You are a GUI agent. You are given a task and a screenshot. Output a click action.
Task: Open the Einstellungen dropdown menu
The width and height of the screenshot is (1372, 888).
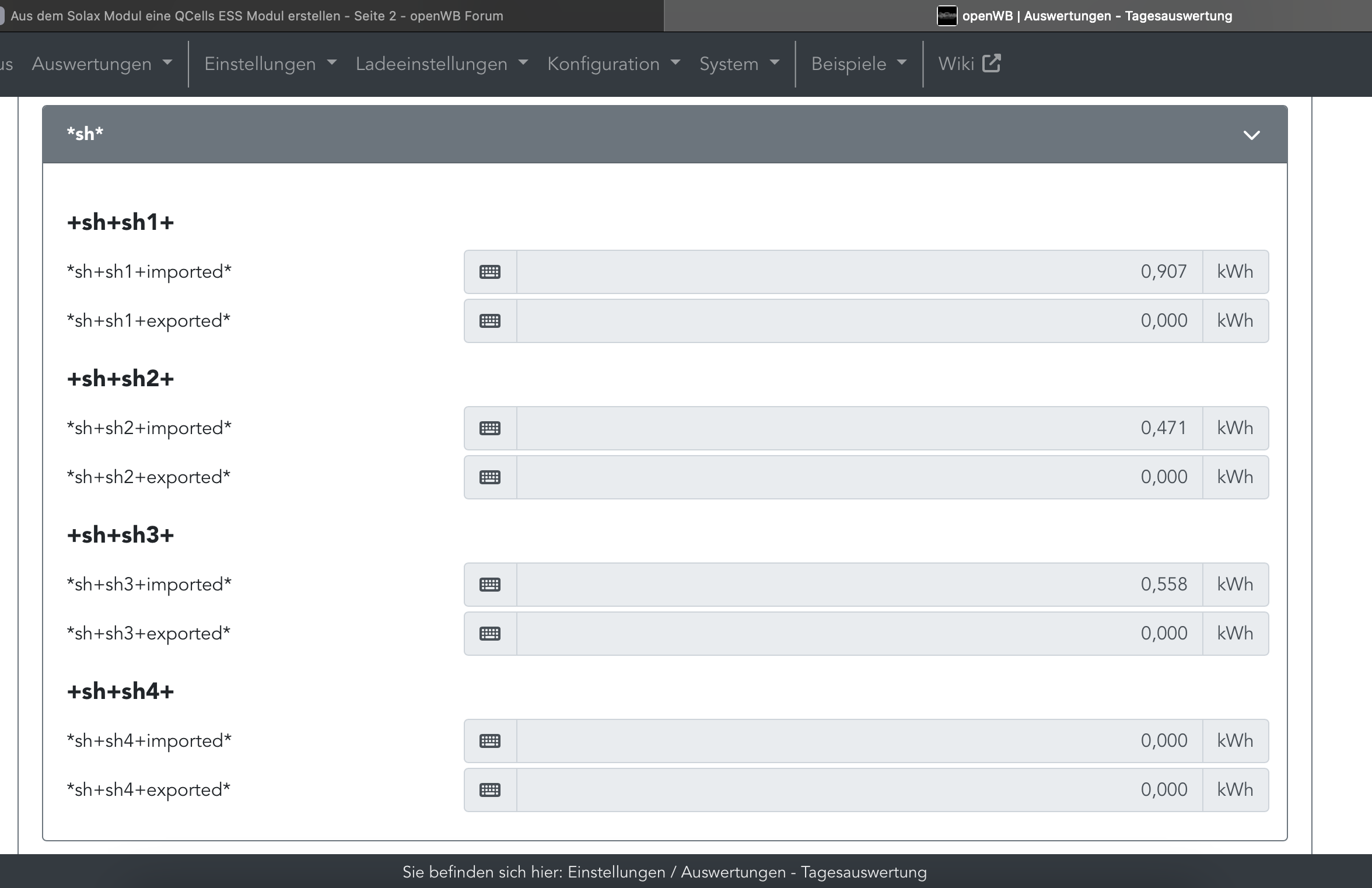[270, 64]
